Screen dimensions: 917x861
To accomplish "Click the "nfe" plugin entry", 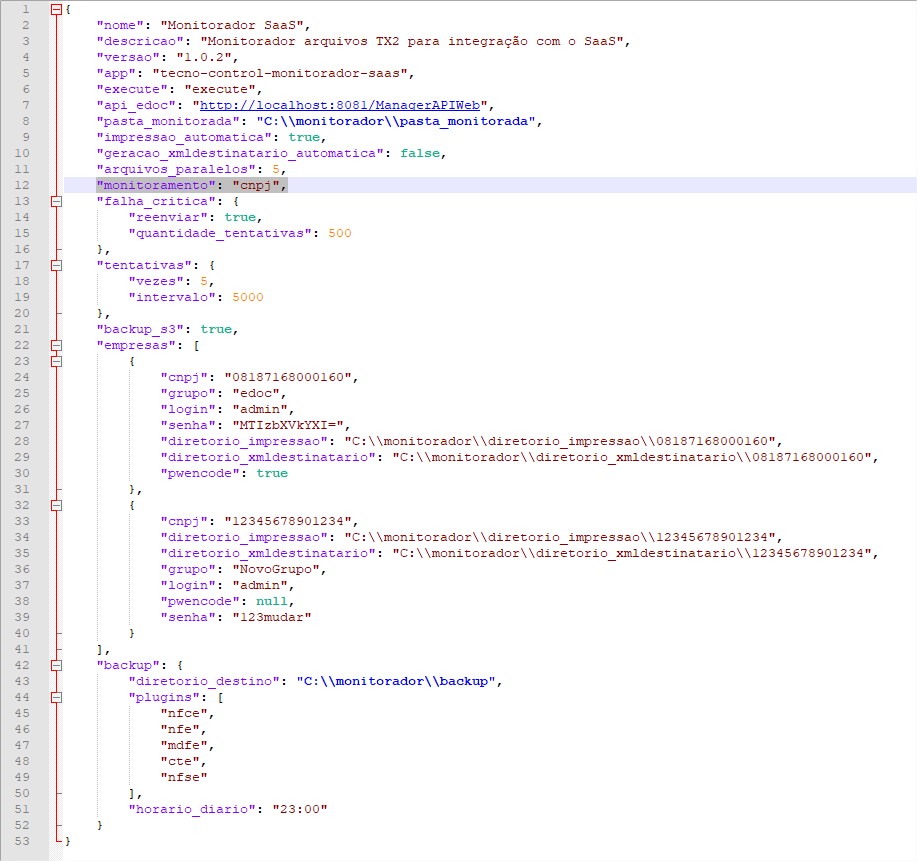I will (180, 729).
